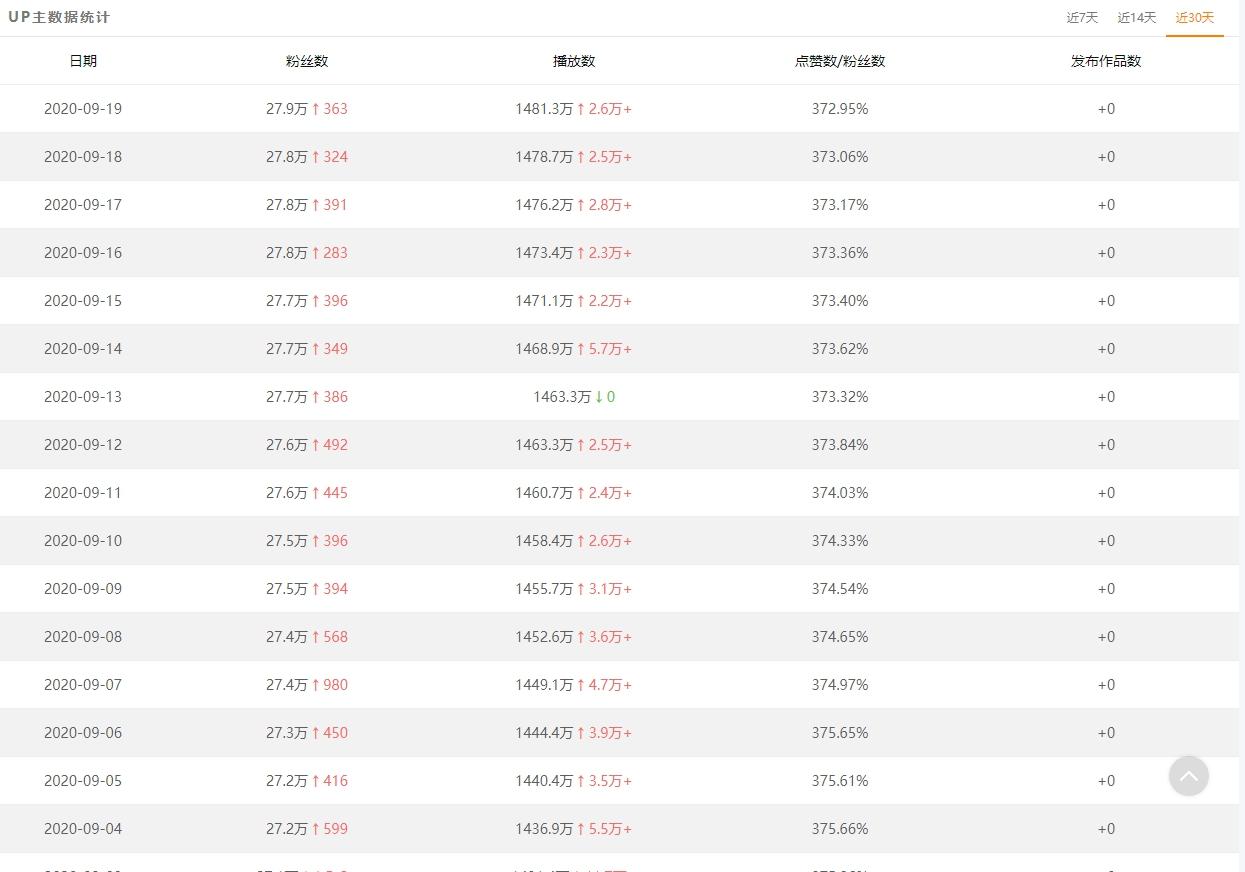Image resolution: width=1245 pixels, height=872 pixels.
Task: Select the 2020-09-07 date cell
Action: click(x=83, y=685)
